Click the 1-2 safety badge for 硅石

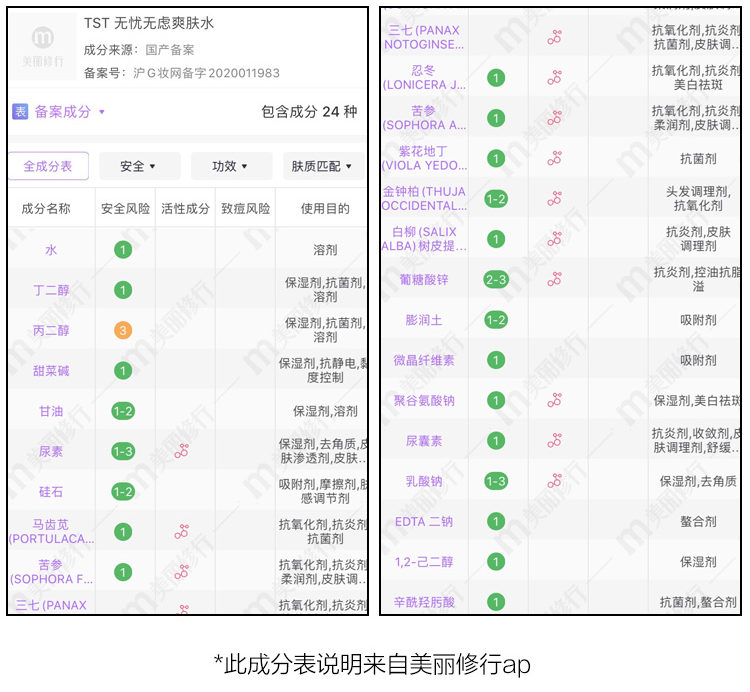pos(123,492)
